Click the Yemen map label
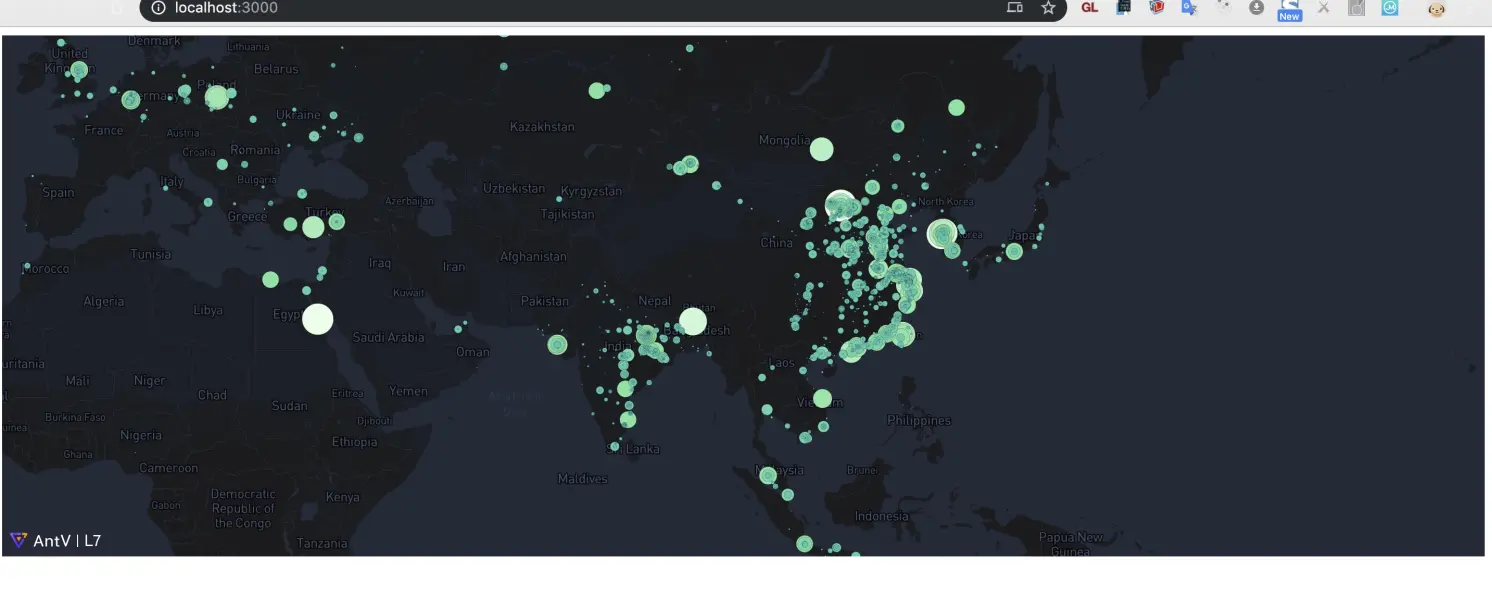Image resolution: width=1492 pixels, height=596 pixels. 408,391
